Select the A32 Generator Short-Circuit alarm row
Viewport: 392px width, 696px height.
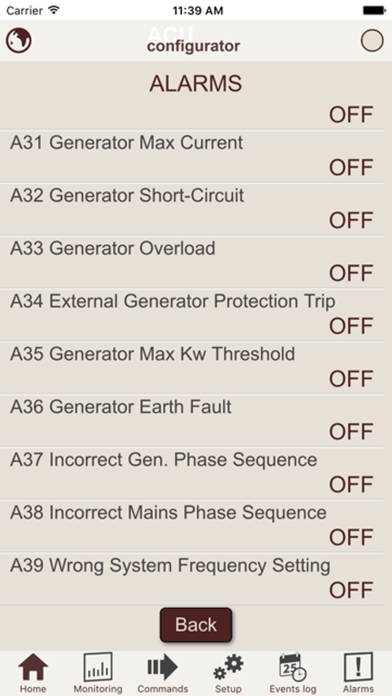pyautogui.click(x=191, y=209)
